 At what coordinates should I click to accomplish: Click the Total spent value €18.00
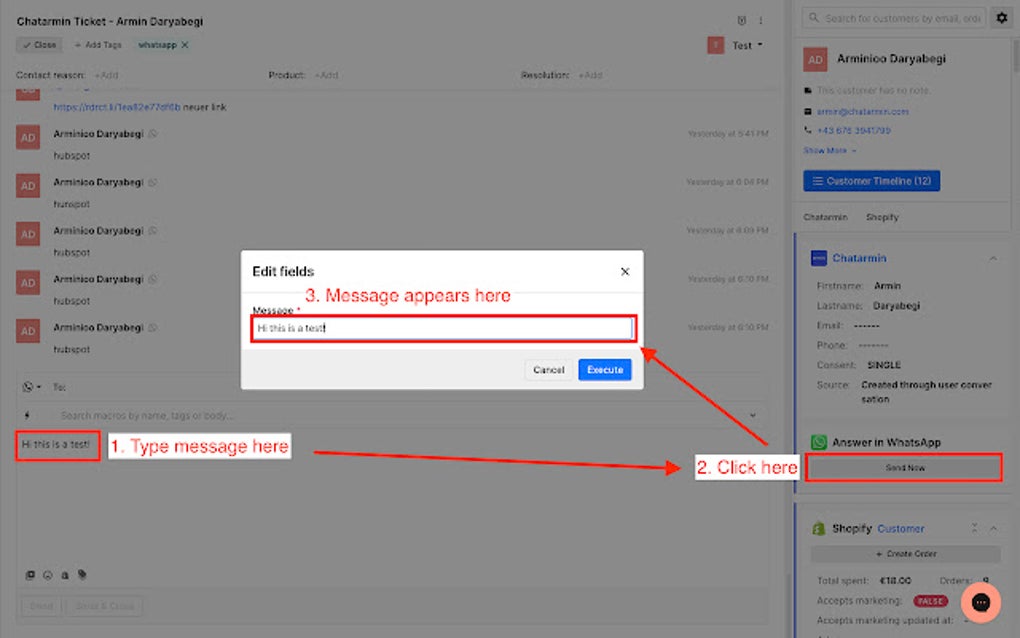coord(895,581)
